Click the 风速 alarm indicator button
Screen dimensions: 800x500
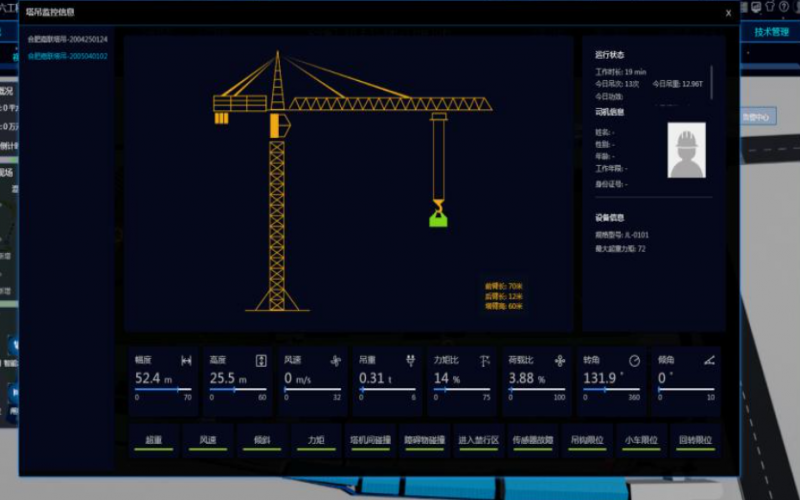207,439
